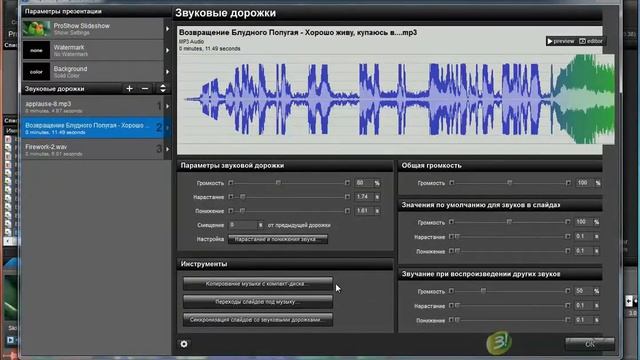This screenshot has width=640, height=360.
Task: Expand the arrow for the applause-8.mp3 track
Action: click(x=167, y=107)
